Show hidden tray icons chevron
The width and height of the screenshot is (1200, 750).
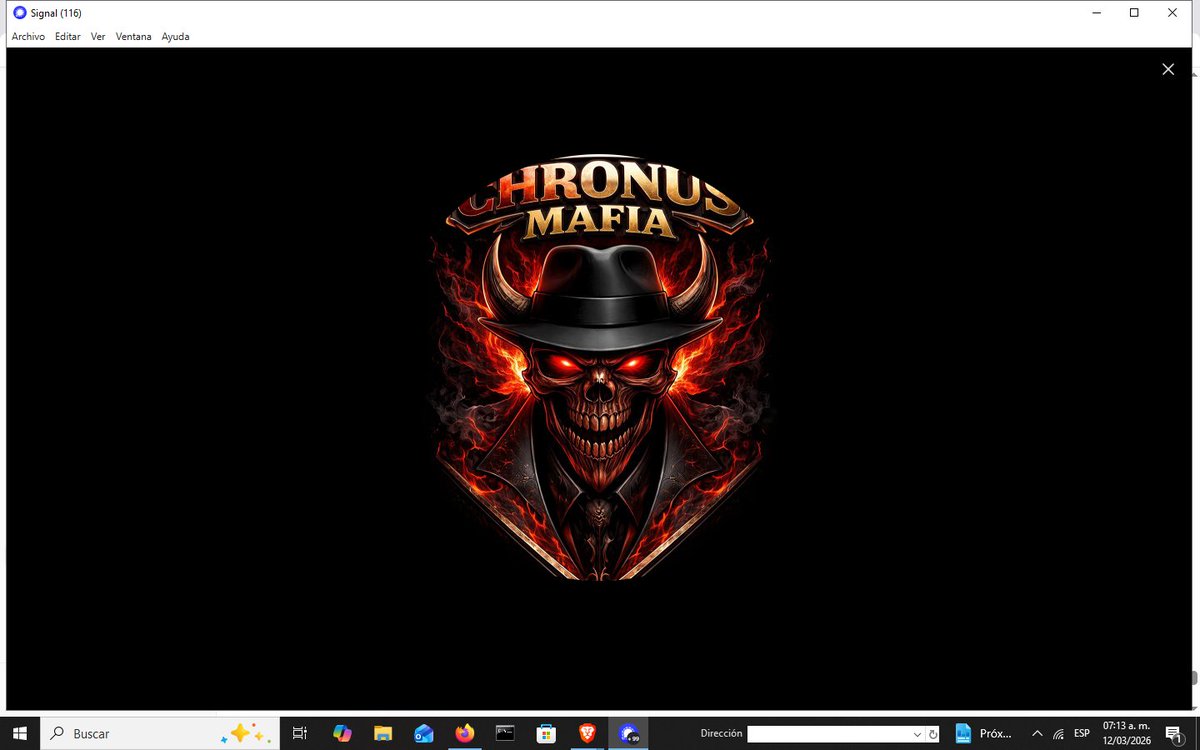[x=1037, y=733]
